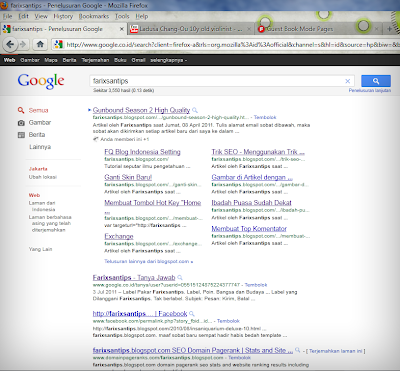Switch to the Ladusa Chang-Ou violinist tab
This screenshot has height=371, width=400.
click(x=191, y=29)
